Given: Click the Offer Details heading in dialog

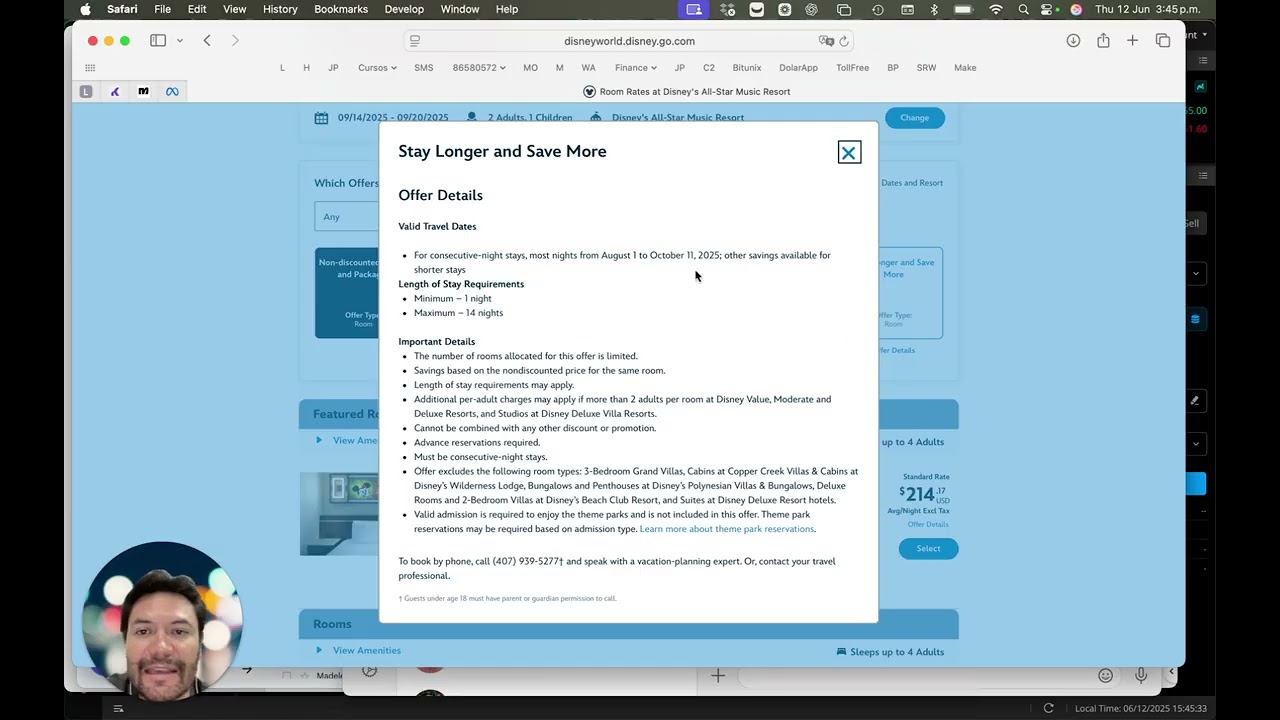Looking at the screenshot, I should click(440, 195).
